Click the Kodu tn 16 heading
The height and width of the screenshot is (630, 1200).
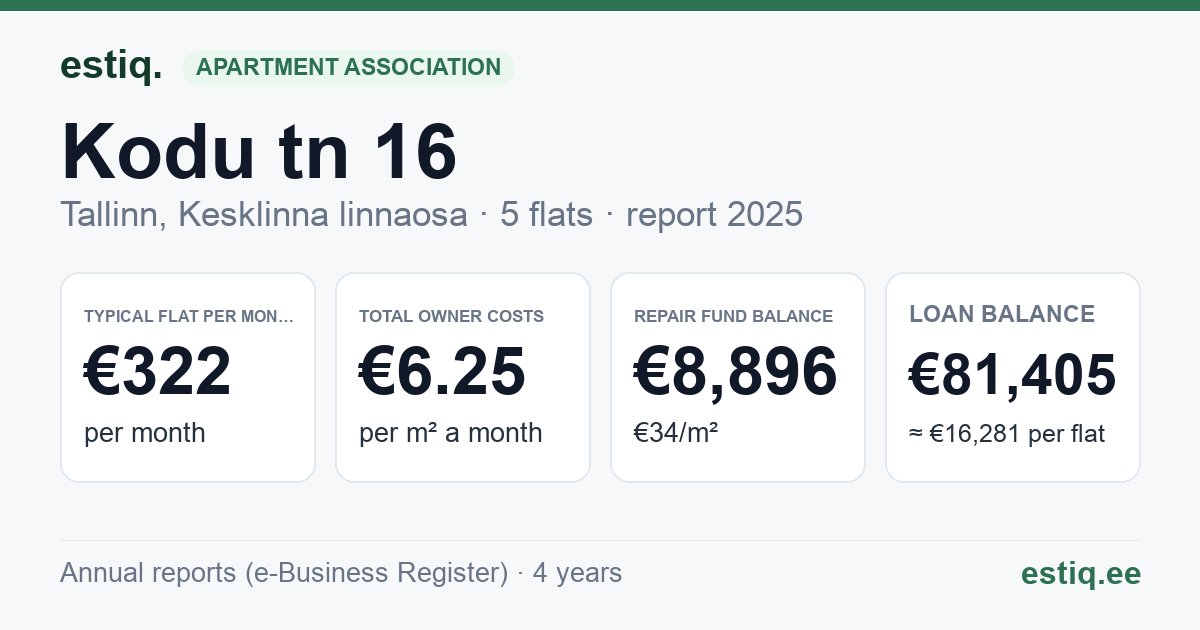[x=259, y=152]
